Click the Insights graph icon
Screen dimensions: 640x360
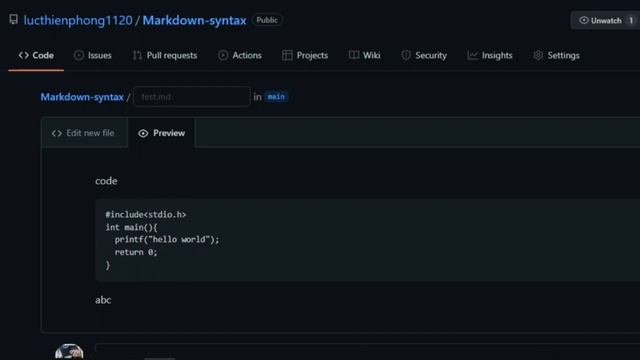[x=472, y=55]
